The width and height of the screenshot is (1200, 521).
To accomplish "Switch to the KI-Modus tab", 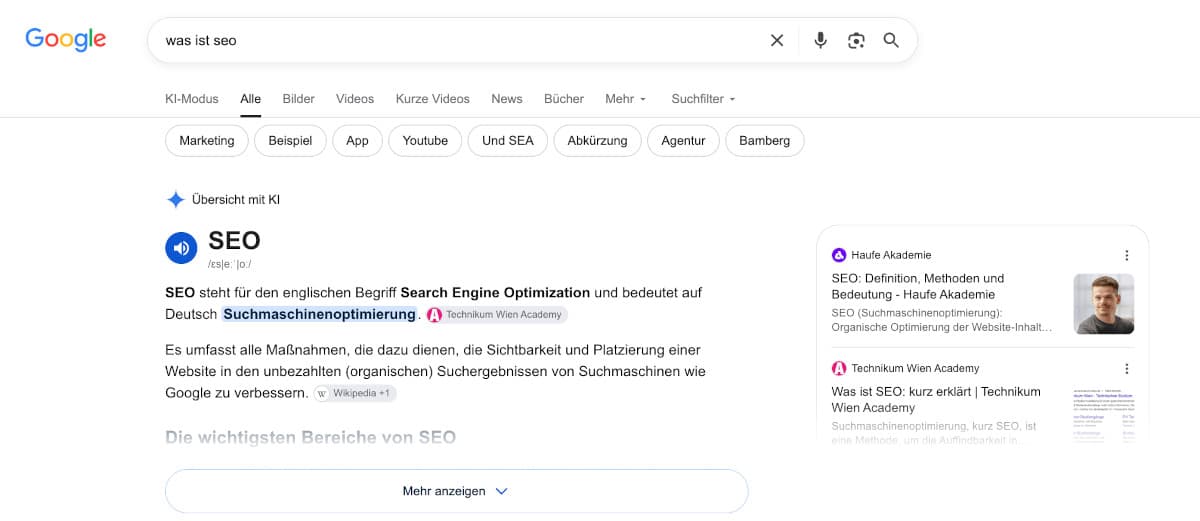I will [x=192, y=99].
